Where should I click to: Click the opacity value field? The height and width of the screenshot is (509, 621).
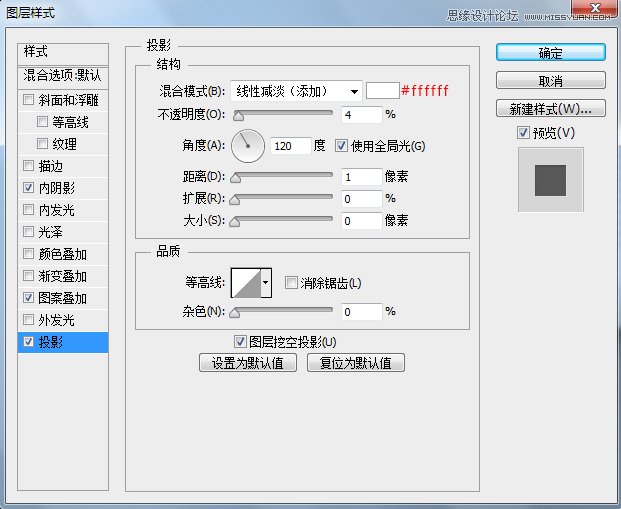362,115
